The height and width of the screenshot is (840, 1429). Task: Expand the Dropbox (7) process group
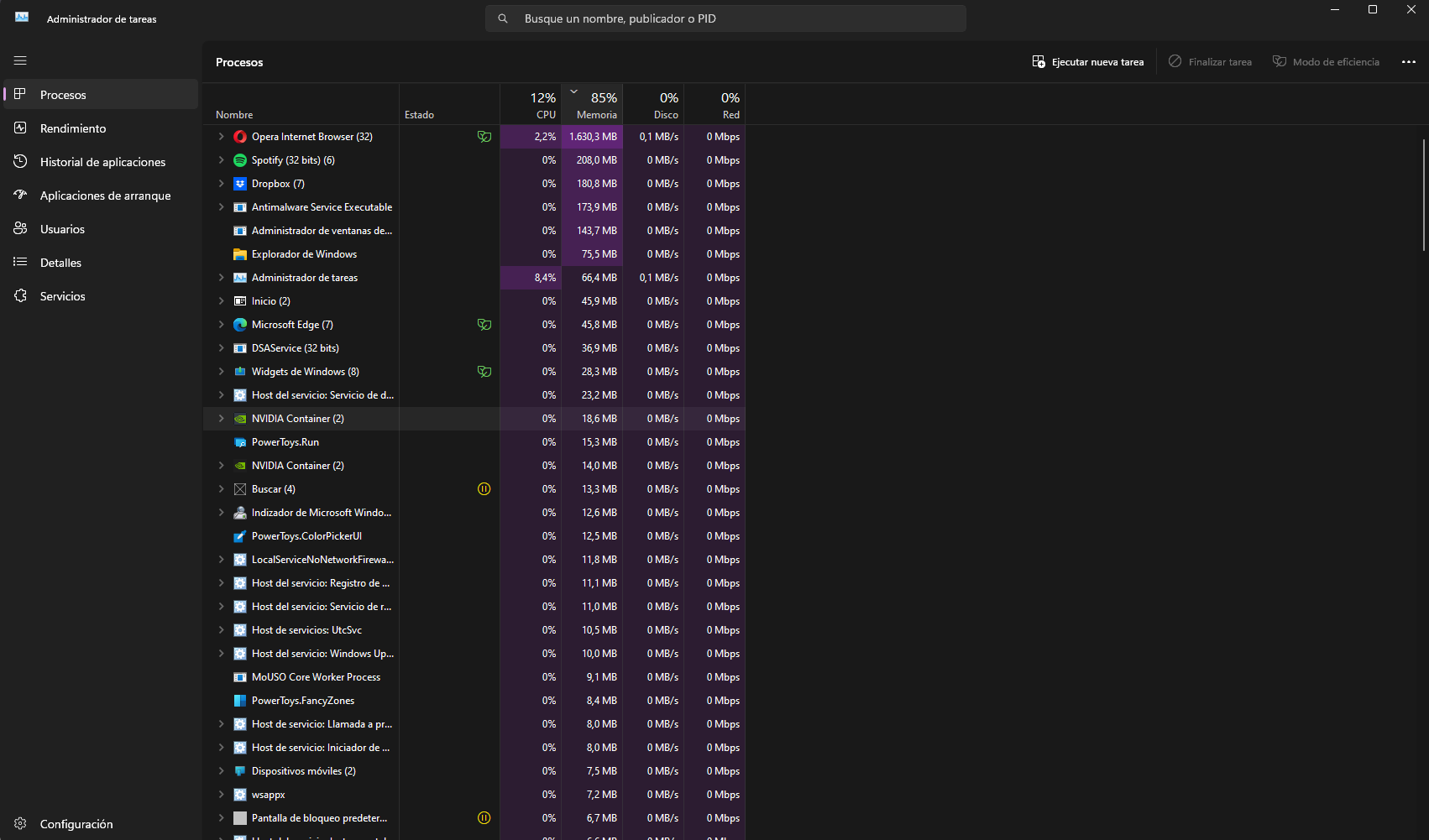[x=222, y=184]
